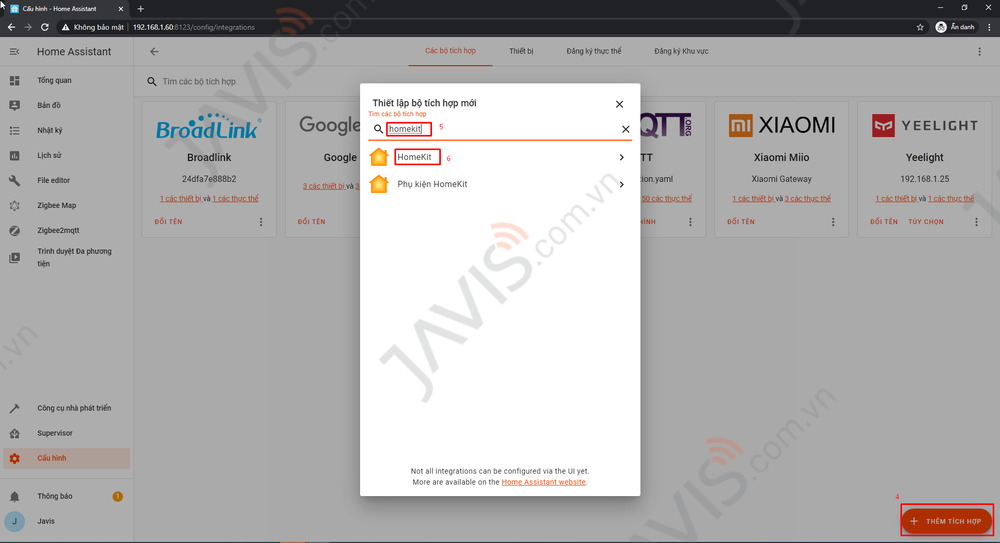Open Xiaomi 3 các thực thể link
The width and height of the screenshot is (1000, 543).
[807, 198]
